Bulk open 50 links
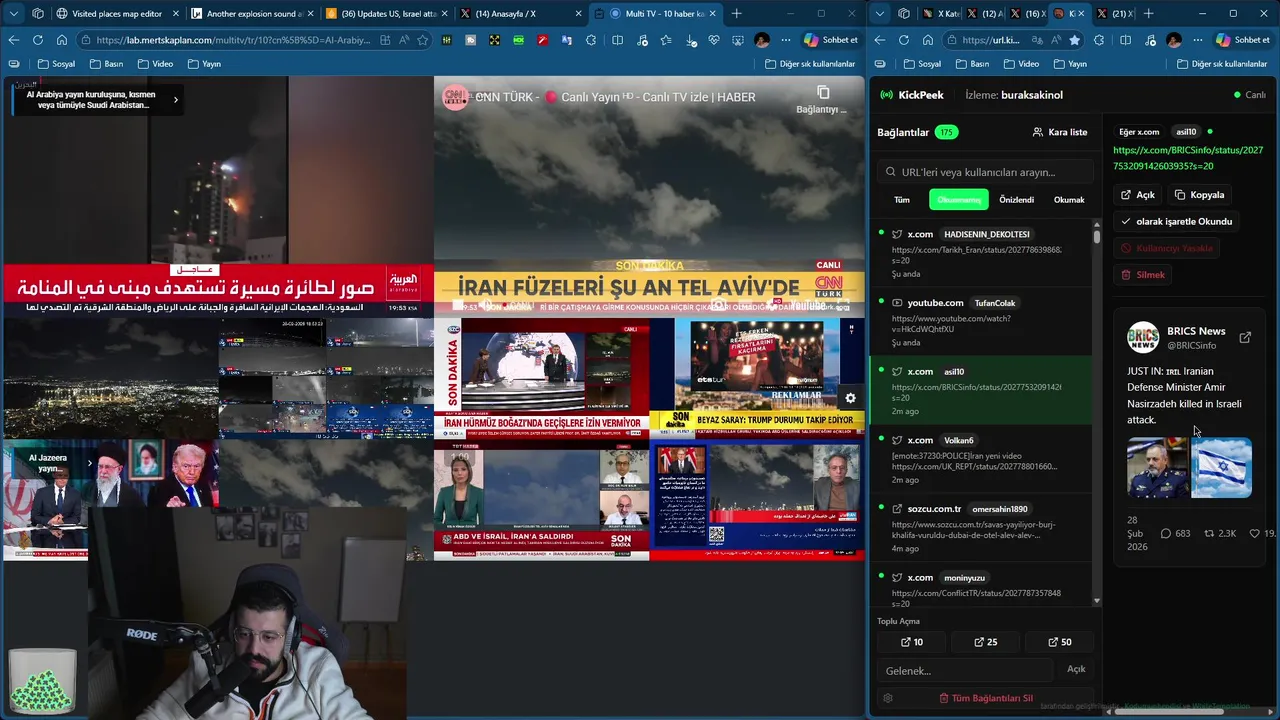Screen dimensions: 1280x720 coord(1059,642)
